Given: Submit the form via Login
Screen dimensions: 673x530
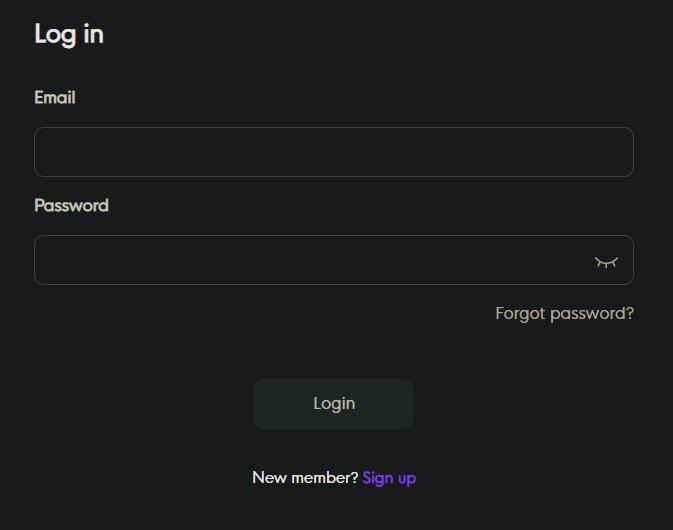Looking at the screenshot, I should [x=334, y=404].
